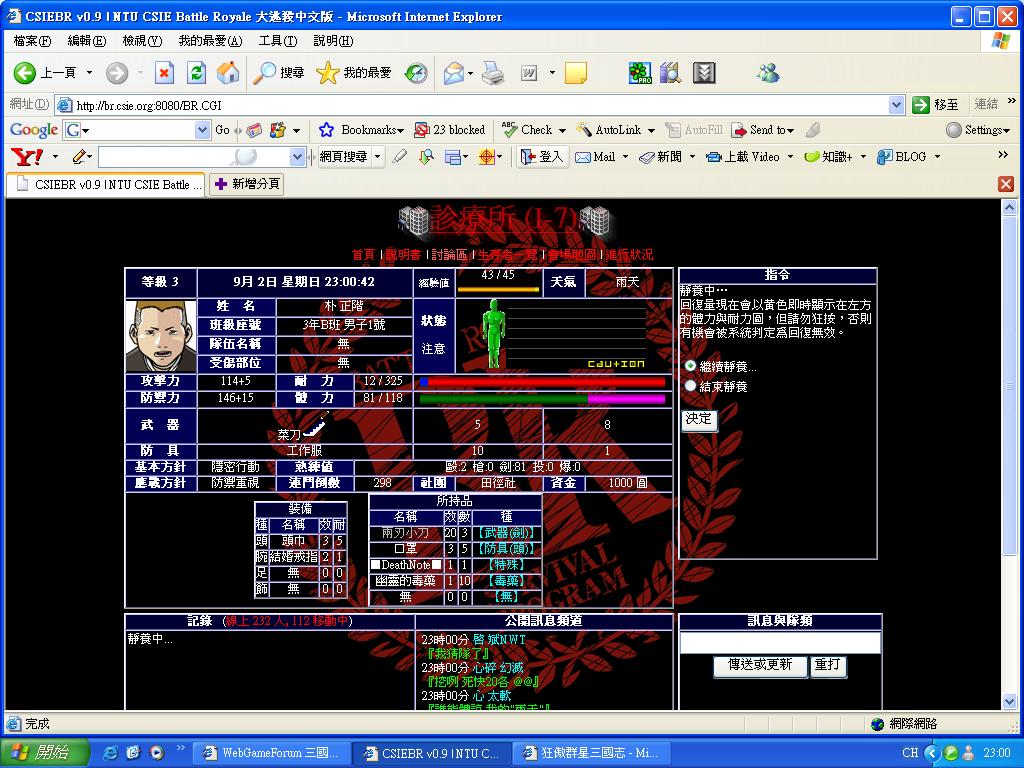Open the 我的最愛 star favorites pane
The image size is (1024, 768).
[x=353, y=72]
